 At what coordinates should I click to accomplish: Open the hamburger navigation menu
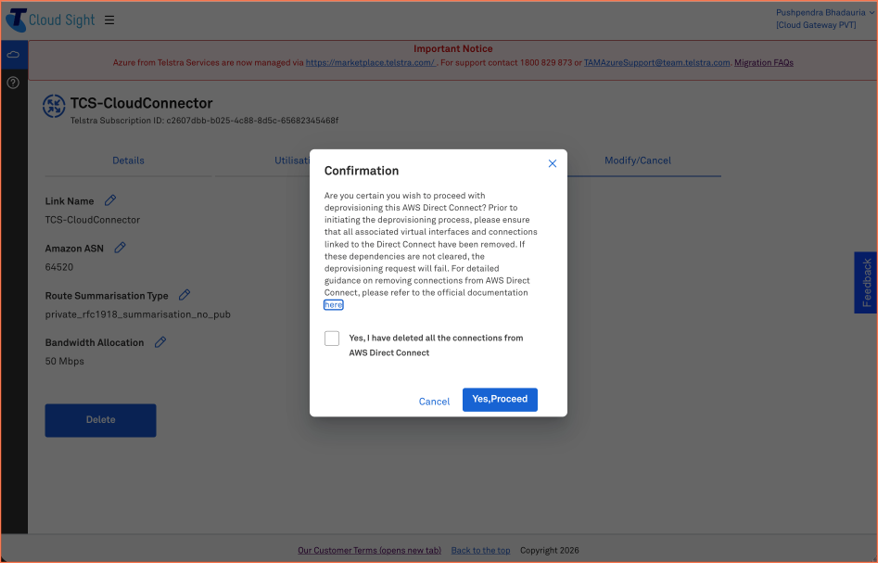click(109, 20)
